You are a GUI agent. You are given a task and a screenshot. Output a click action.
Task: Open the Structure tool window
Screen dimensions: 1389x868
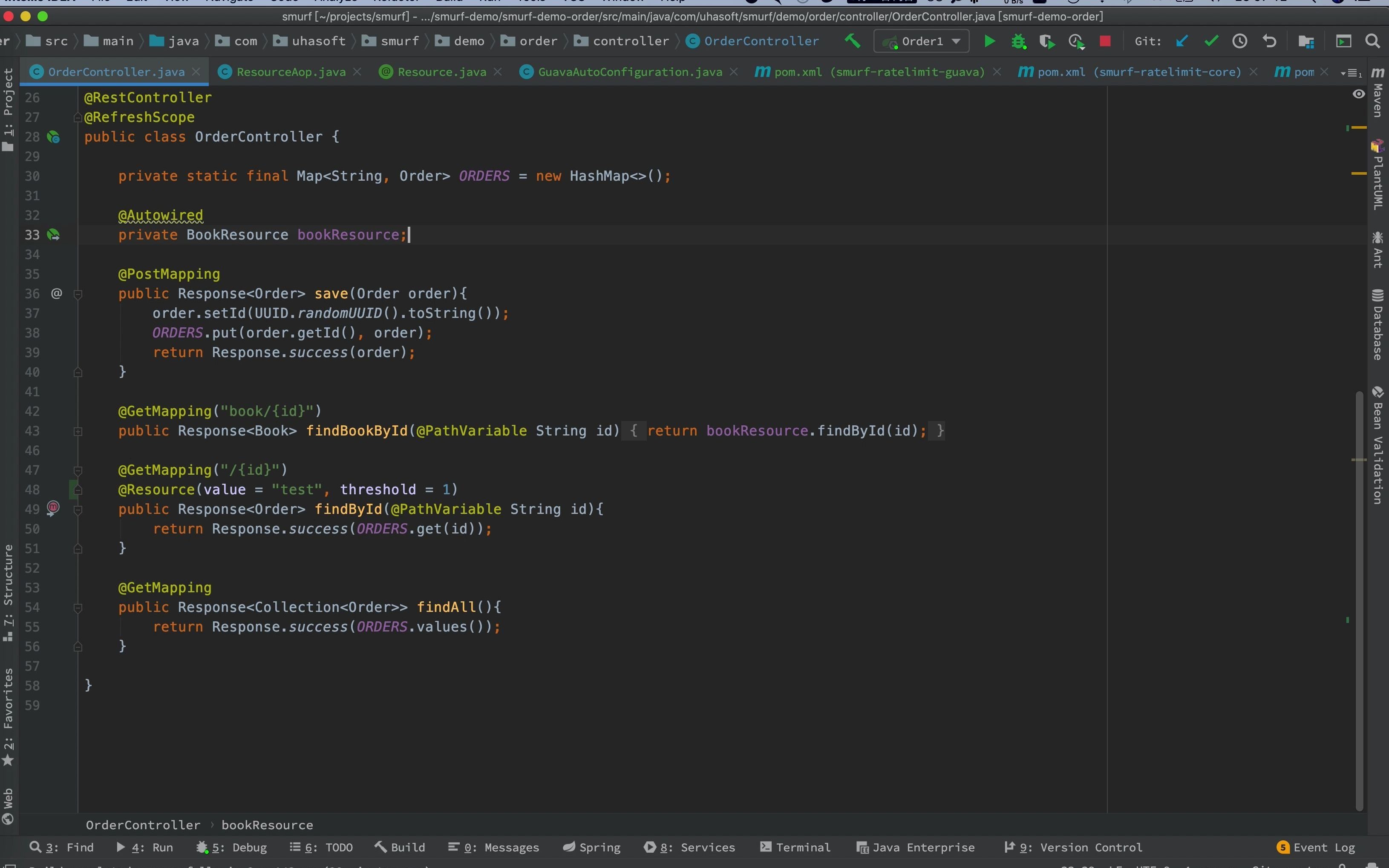[x=8, y=592]
